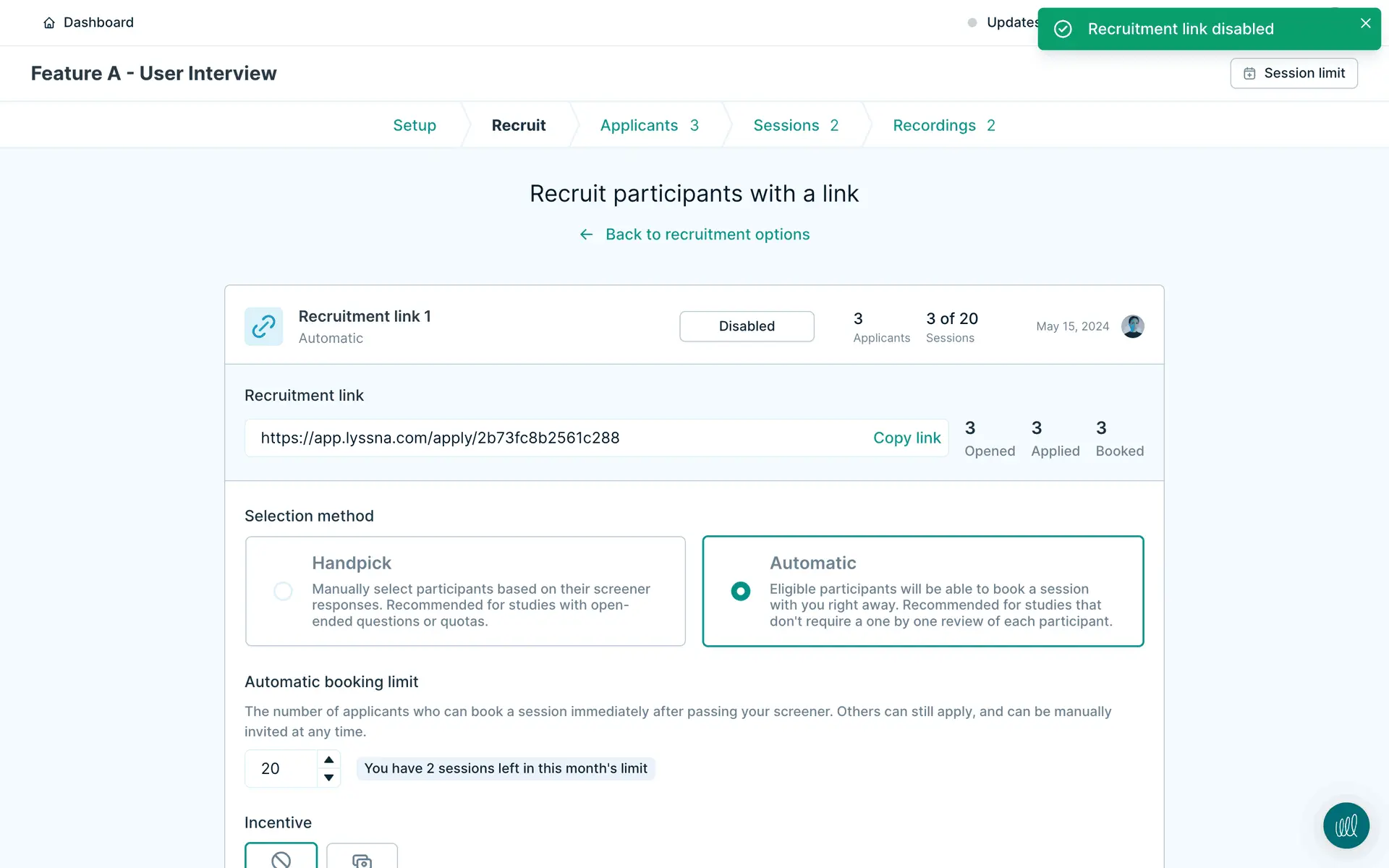Decrease booking limit with down arrow
The width and height of the screenshot is (1389, 868).
pyautogui.click(x=328, y=778)
